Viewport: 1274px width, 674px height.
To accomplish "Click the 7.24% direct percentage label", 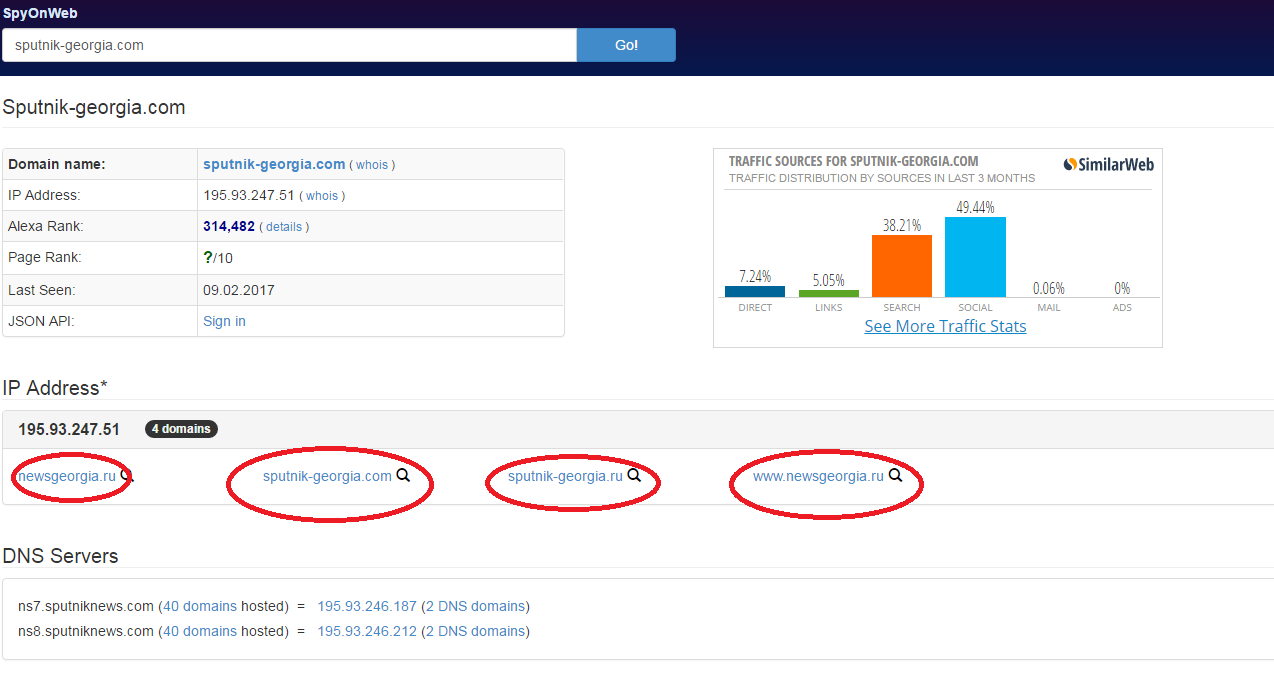I will tap(755, 276).
